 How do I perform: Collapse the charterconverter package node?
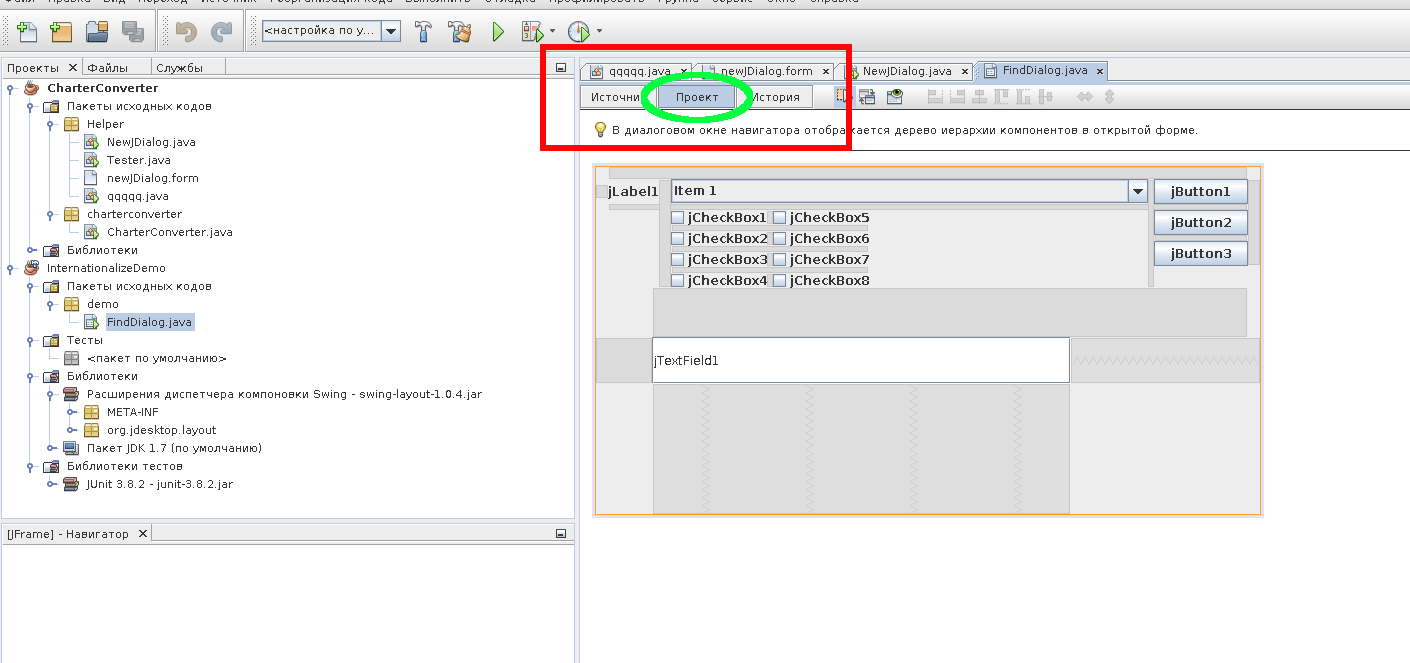click(50, 214)
